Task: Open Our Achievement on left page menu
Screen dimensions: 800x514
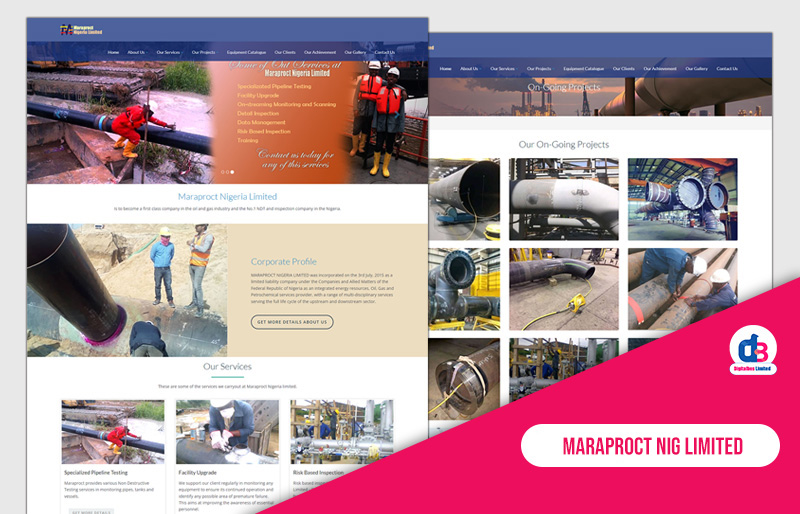Action: coord(320,52)
